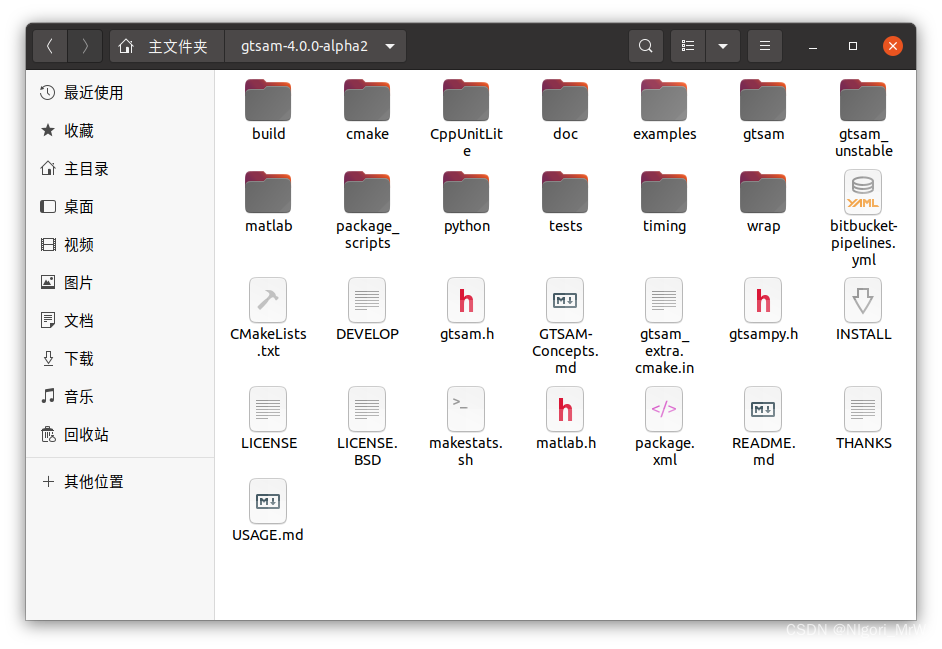Open 收藏 starred items in sidebar
Image resolution: width=942 pixels, height=649 pixels.
pyautogui.click(x=120, y=130)
